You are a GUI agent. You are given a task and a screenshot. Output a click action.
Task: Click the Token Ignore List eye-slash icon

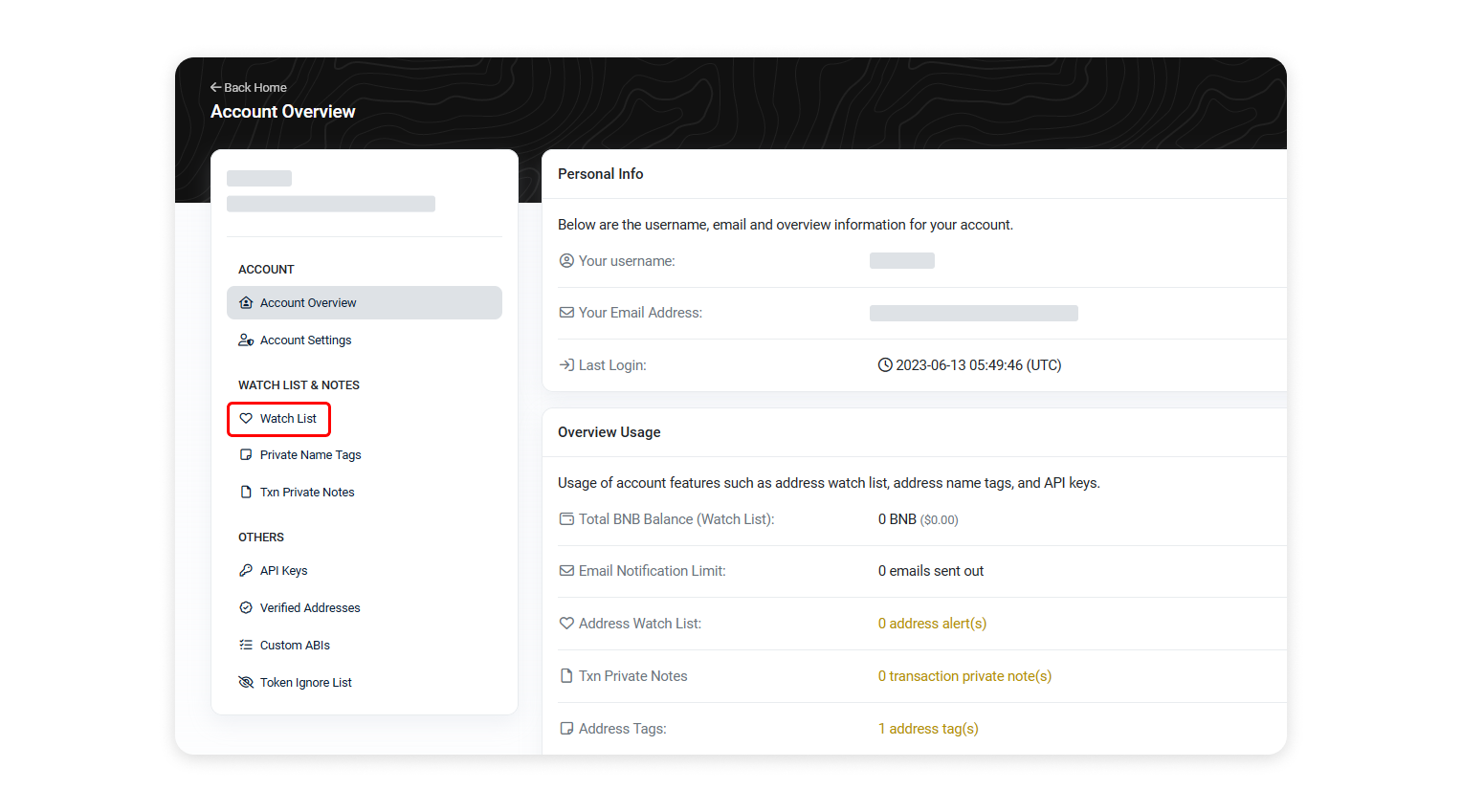[x=246, y=682]
